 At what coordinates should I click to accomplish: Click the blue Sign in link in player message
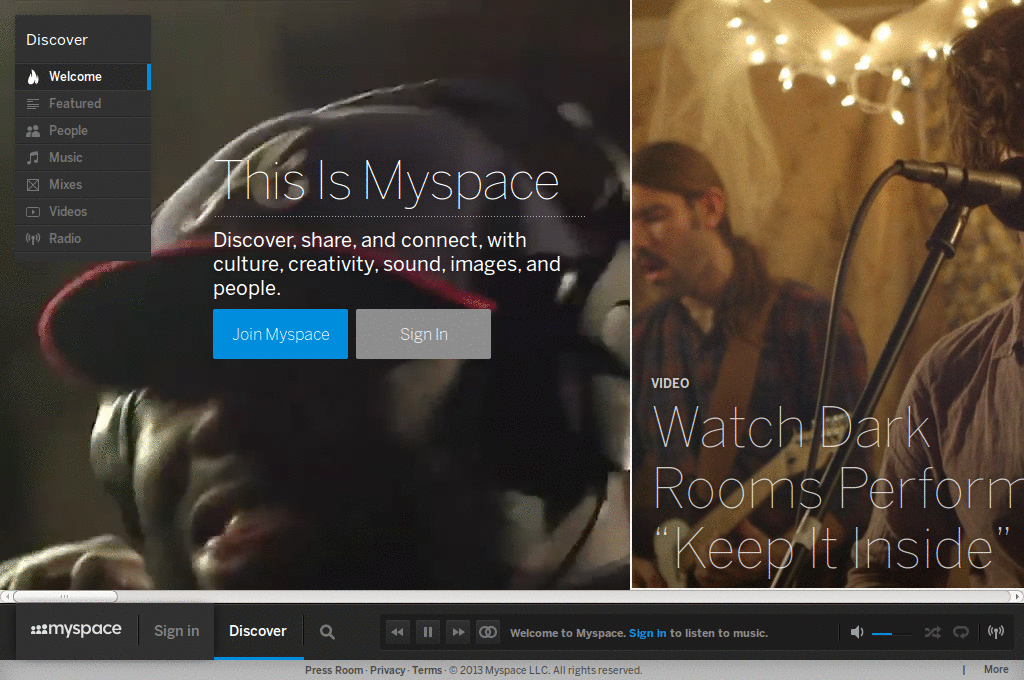coord(647,633)
